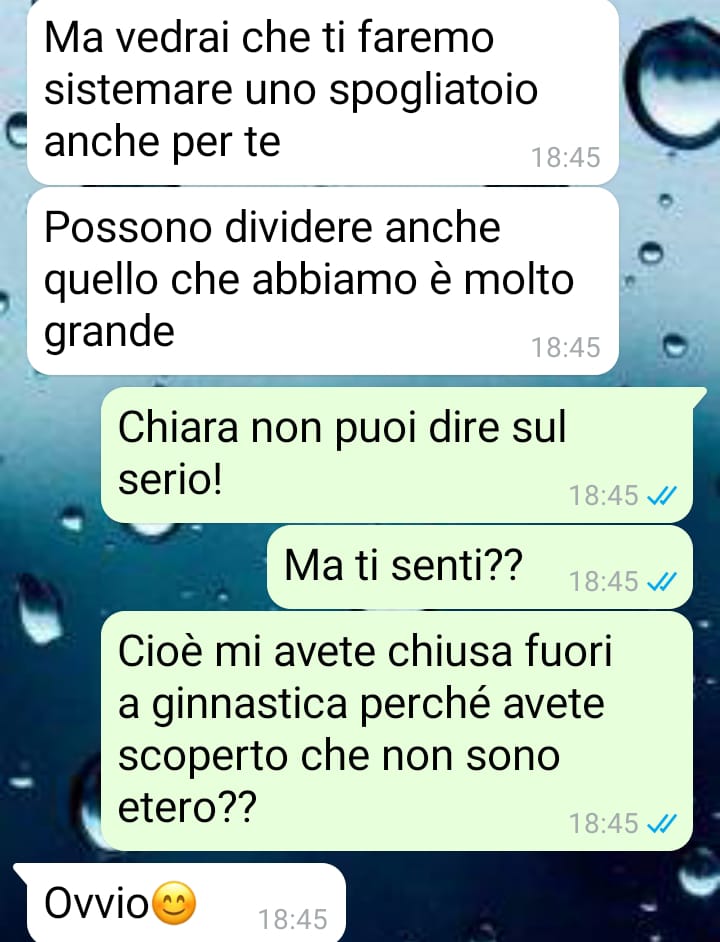Tap the word 'Chiara' in the outgoing message
Image resolution: width=720 pixels, height=942 pixels.
click(x=178, y=428)
